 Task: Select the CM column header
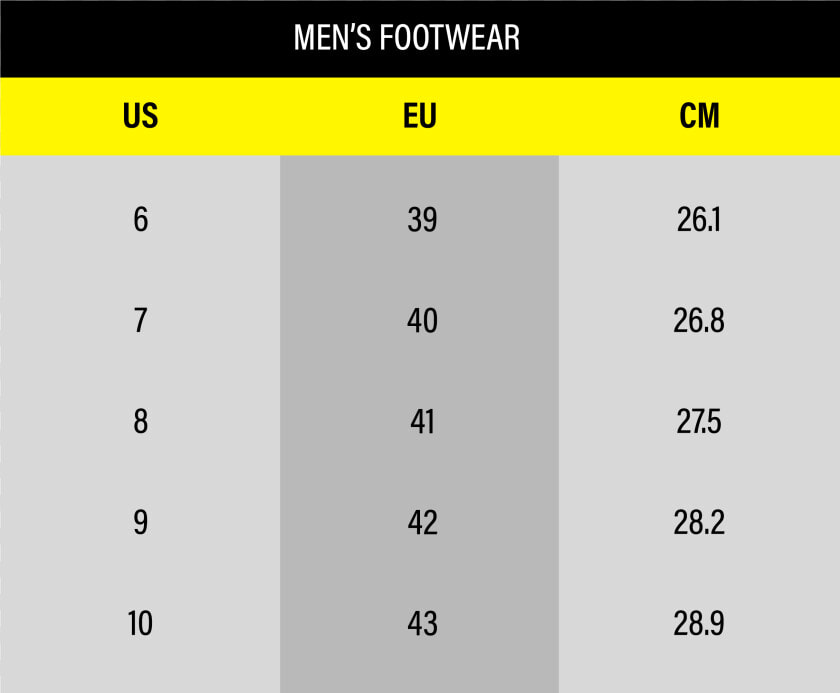(699, 116)
